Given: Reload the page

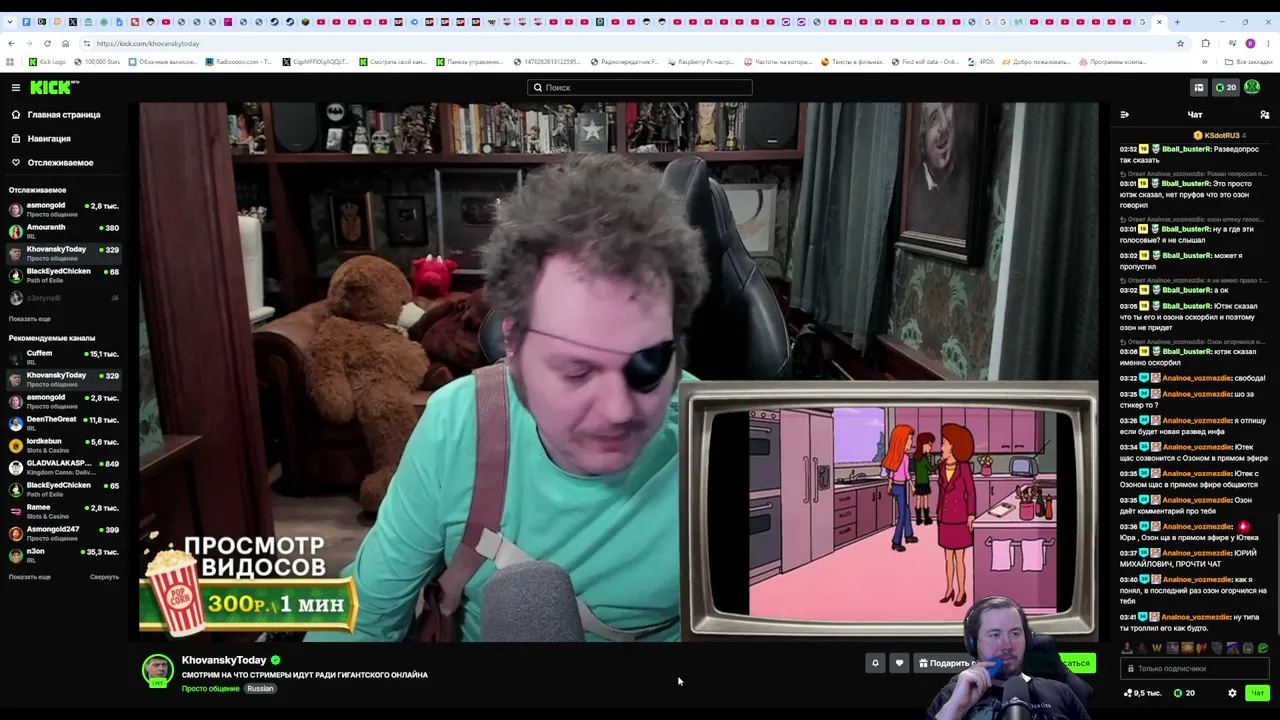Looking at the screenshot, I should click(x=47, y=44).
